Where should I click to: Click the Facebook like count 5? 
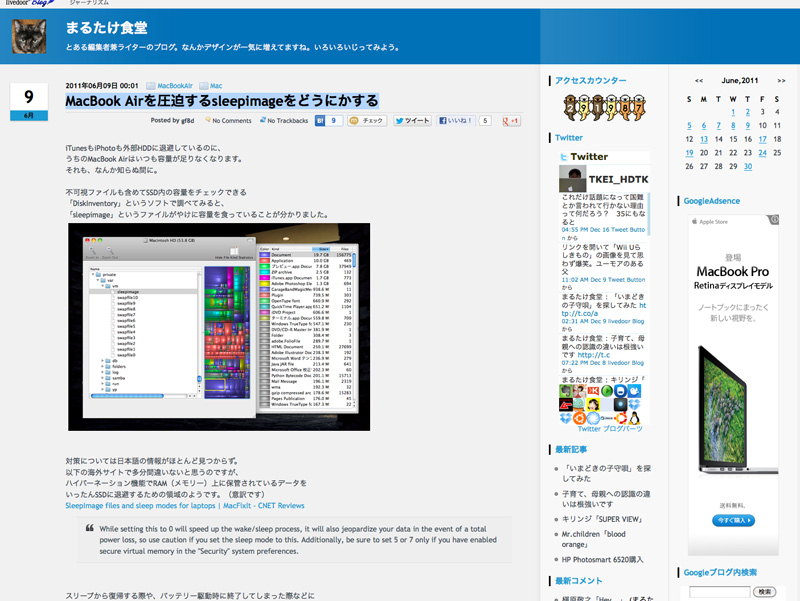pyautogui.click(x=485, y=120)
